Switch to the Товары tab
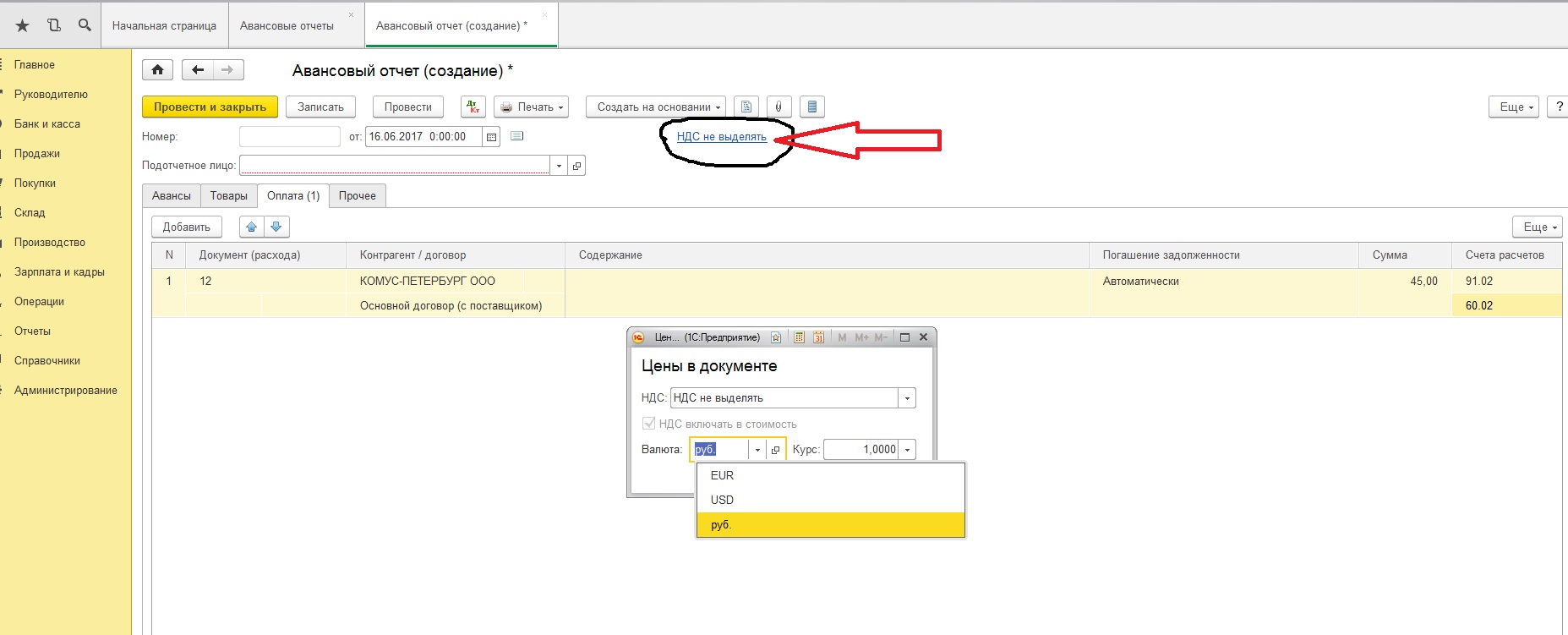 (x=228, y=195)
